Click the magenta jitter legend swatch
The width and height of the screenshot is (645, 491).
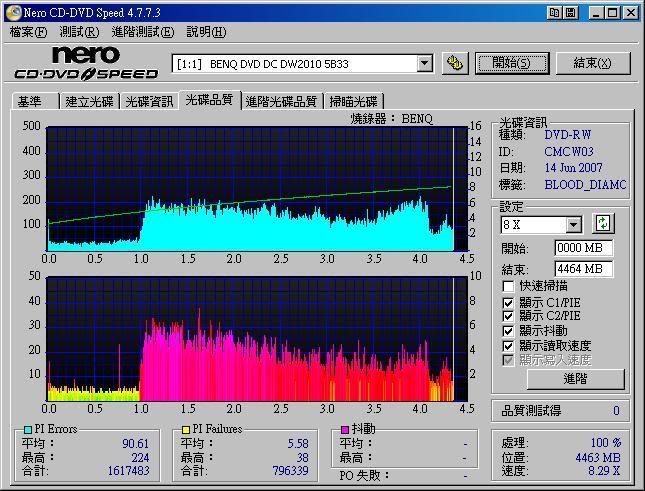pos(345,430)
